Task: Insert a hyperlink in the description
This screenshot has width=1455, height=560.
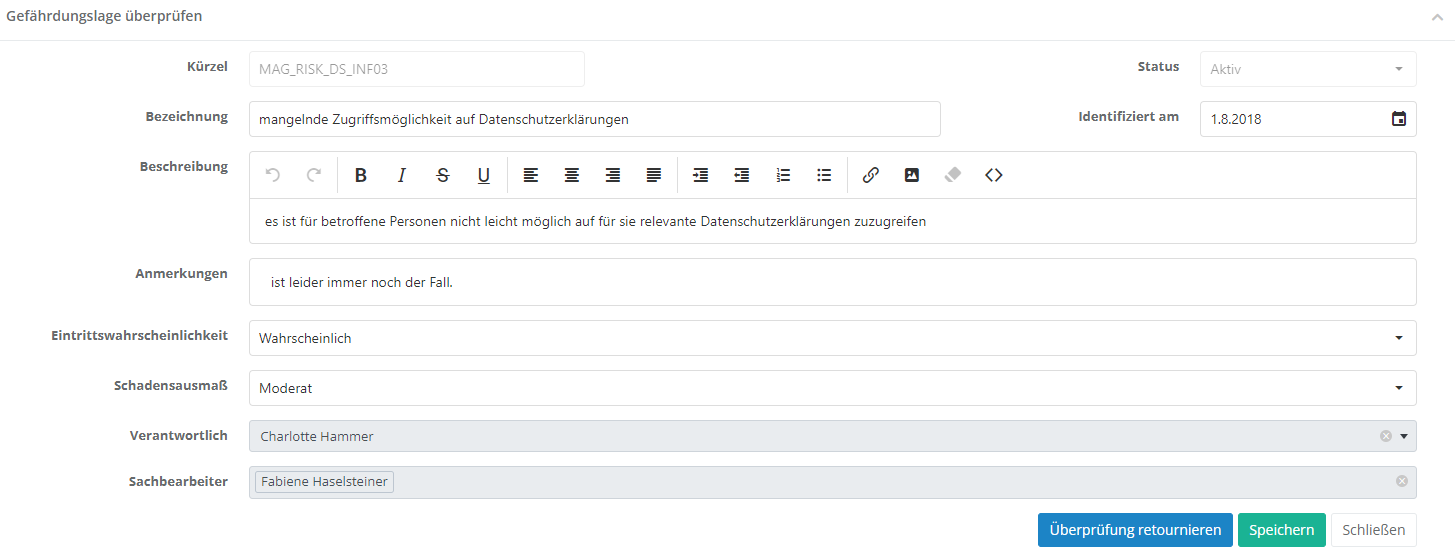Action: point(870,175)
